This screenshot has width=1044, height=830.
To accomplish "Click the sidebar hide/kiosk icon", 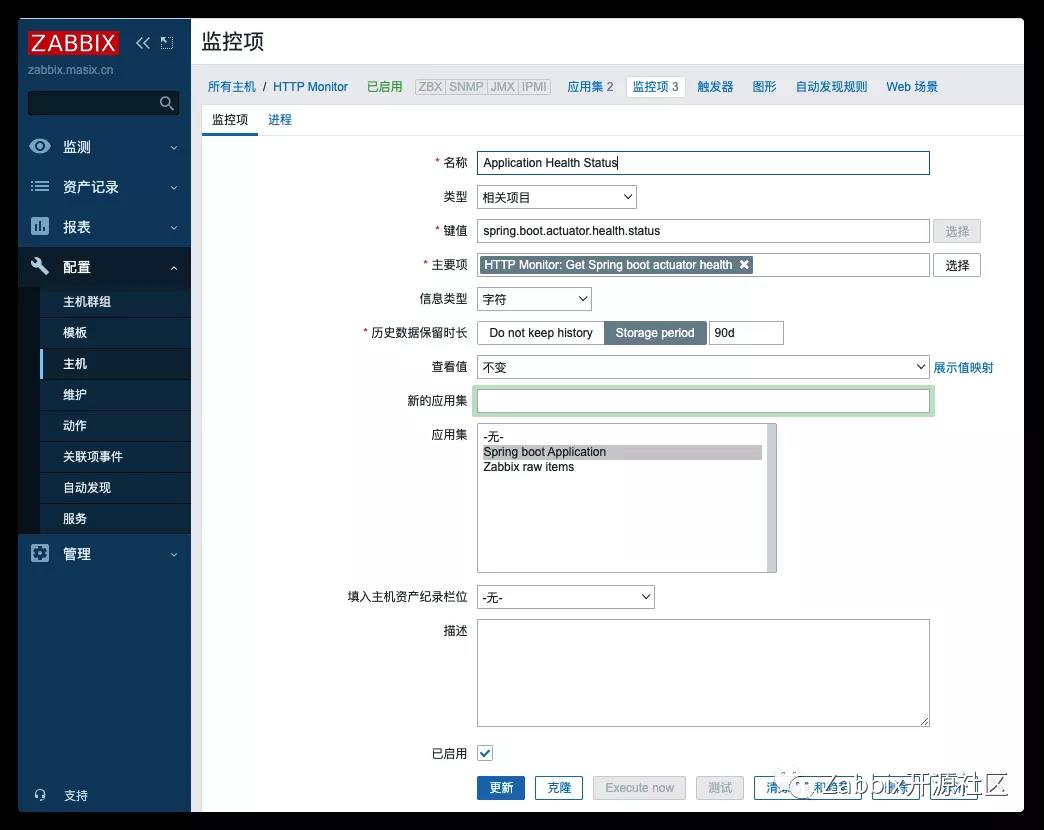I will pos(167,43).
